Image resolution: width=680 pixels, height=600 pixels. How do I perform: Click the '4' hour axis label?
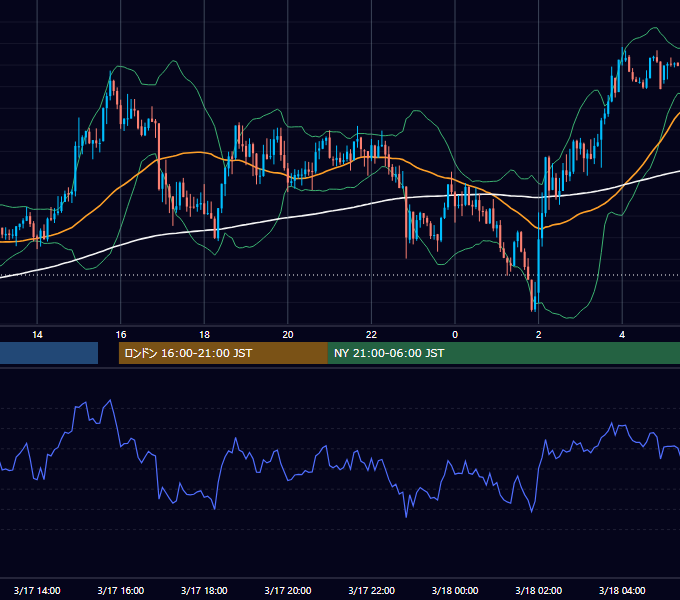point(622,335)
